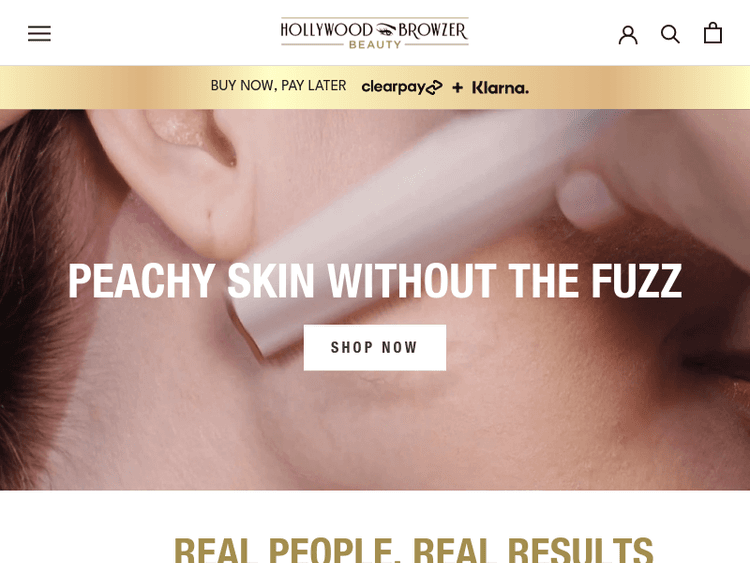Open the hamburger navigation menu

click(x=39, y=33)
